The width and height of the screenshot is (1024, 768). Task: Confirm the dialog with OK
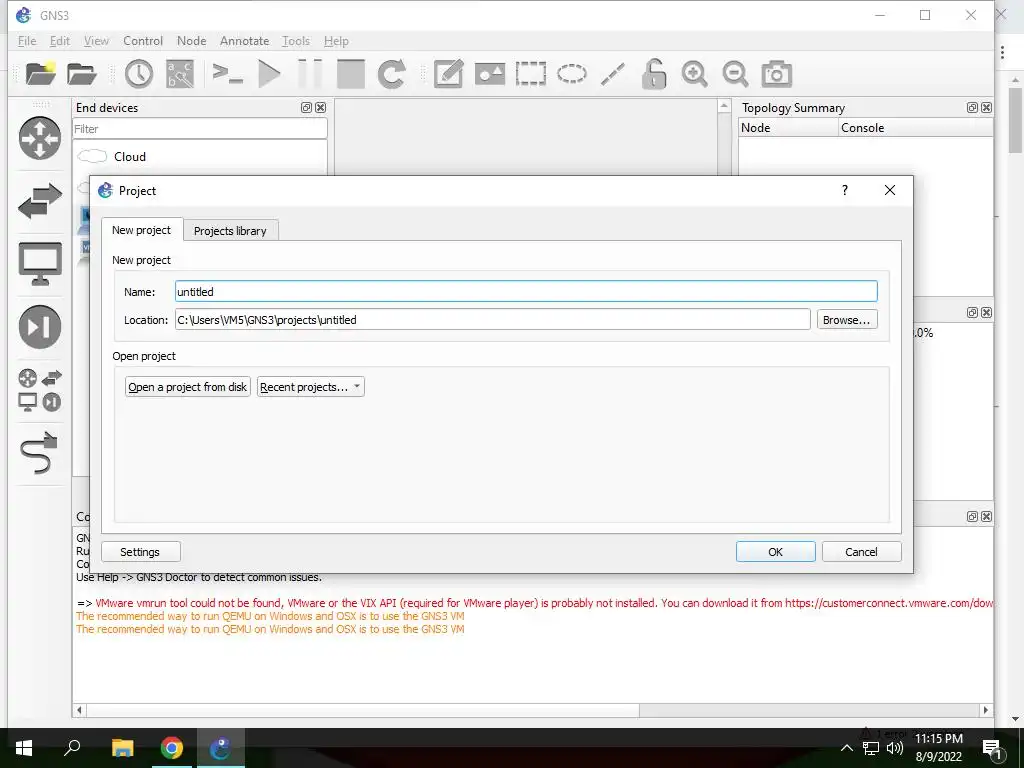point(775,552)
